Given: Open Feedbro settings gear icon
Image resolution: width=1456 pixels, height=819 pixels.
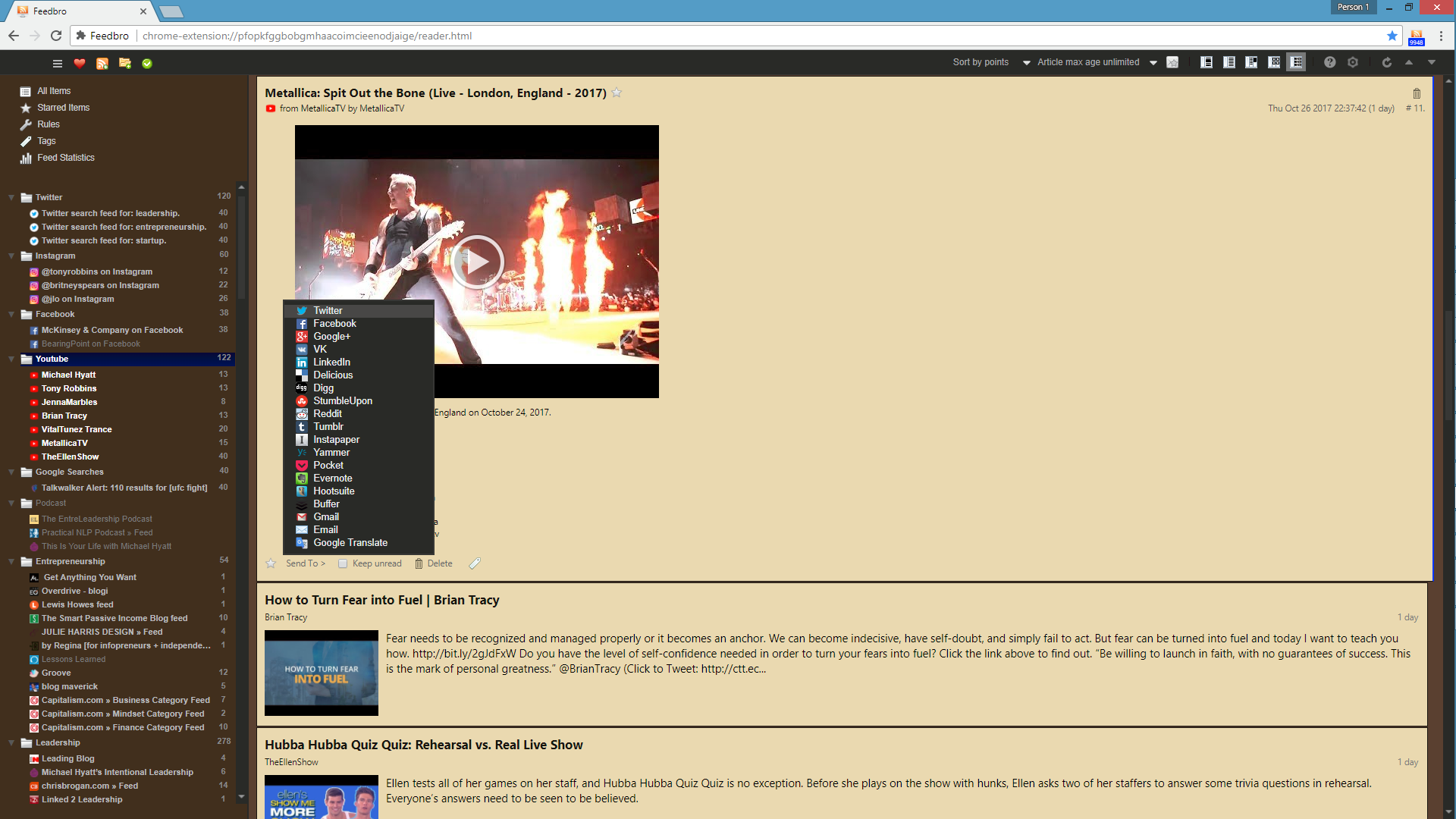Looking at the screenshot, I should (x=1353, y=63).
